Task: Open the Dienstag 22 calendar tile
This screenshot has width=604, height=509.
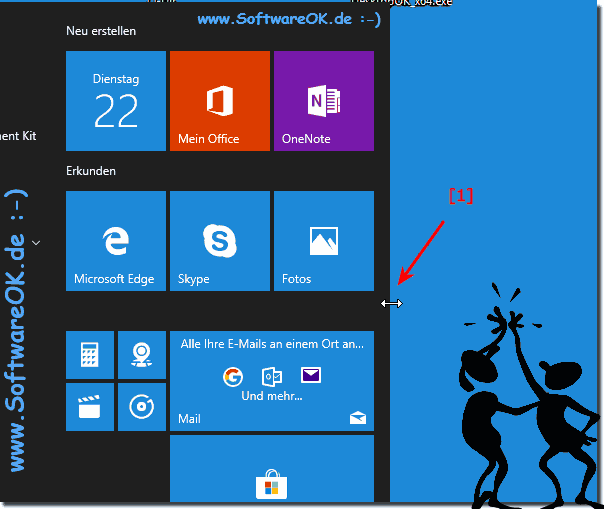Action: (116, 101)
